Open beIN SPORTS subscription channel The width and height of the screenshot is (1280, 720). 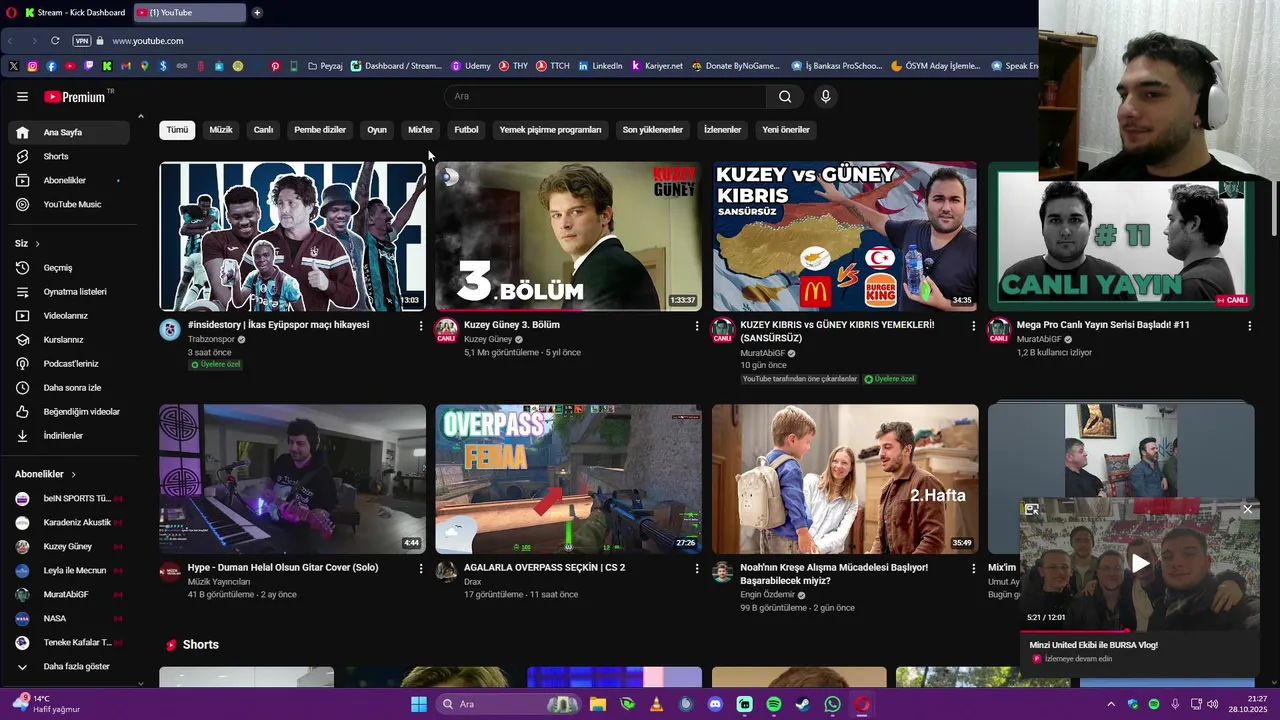[69, 498]
